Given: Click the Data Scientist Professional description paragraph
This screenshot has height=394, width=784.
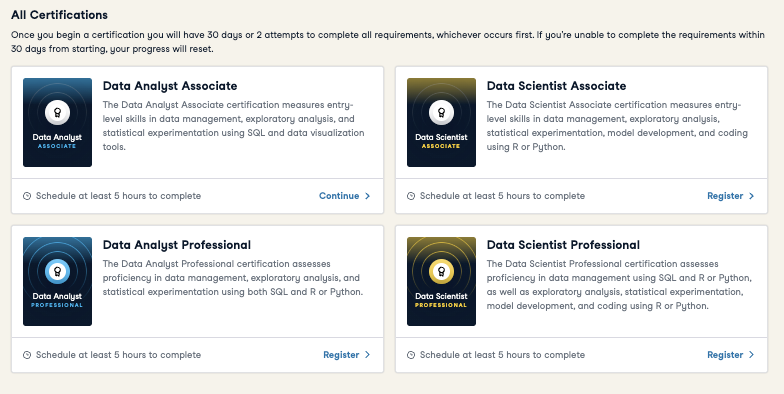Looking at the screenshot, I should point(619,285).
